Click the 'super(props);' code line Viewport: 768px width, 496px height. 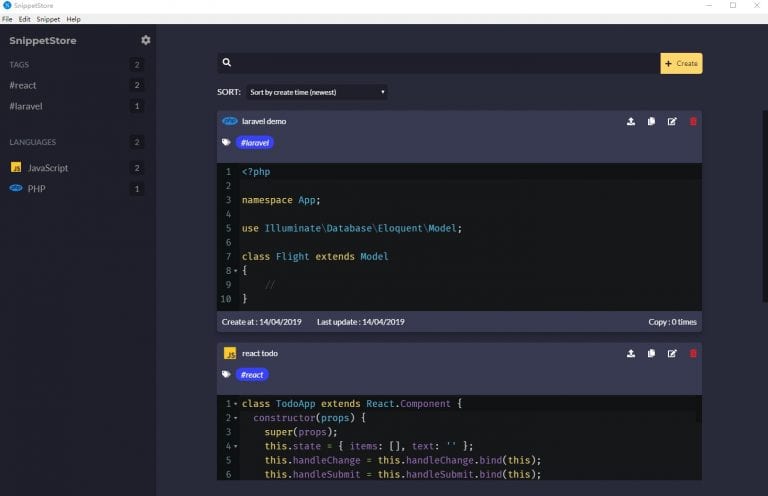(x=301, y=432)
